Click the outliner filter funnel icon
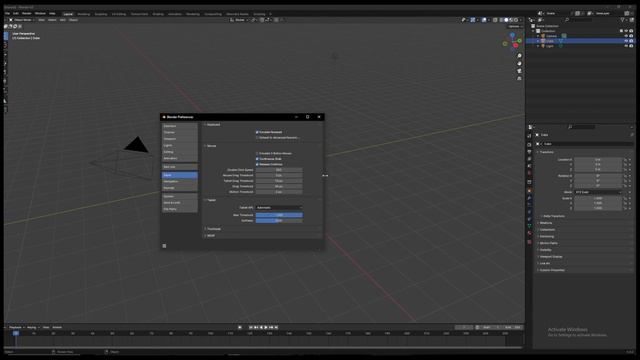640x360 pixels. point(622,20)
